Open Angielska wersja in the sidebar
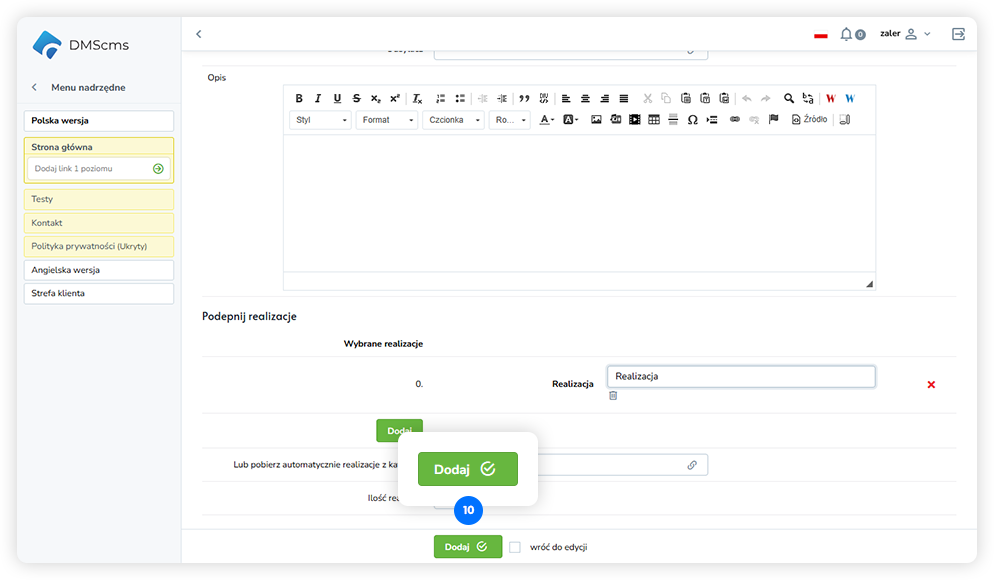This screenshot has height=580, width=994. (98, 270)
